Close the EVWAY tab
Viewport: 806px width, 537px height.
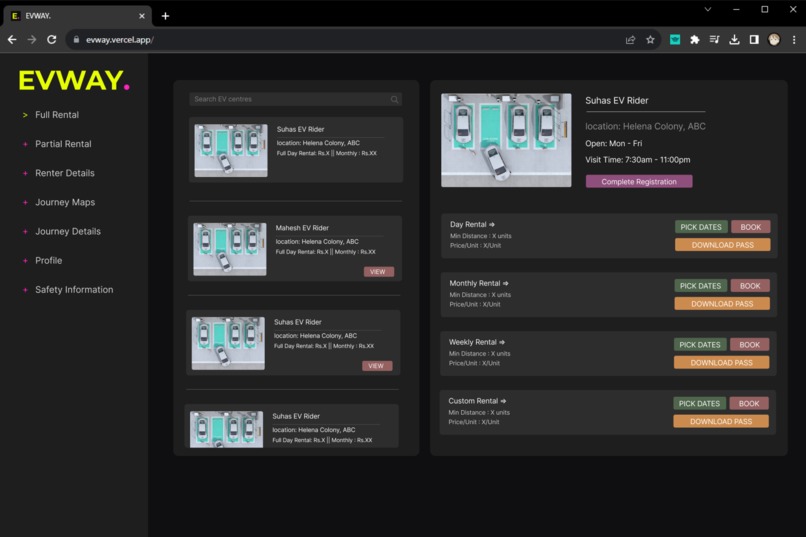[x=142, y=16]
